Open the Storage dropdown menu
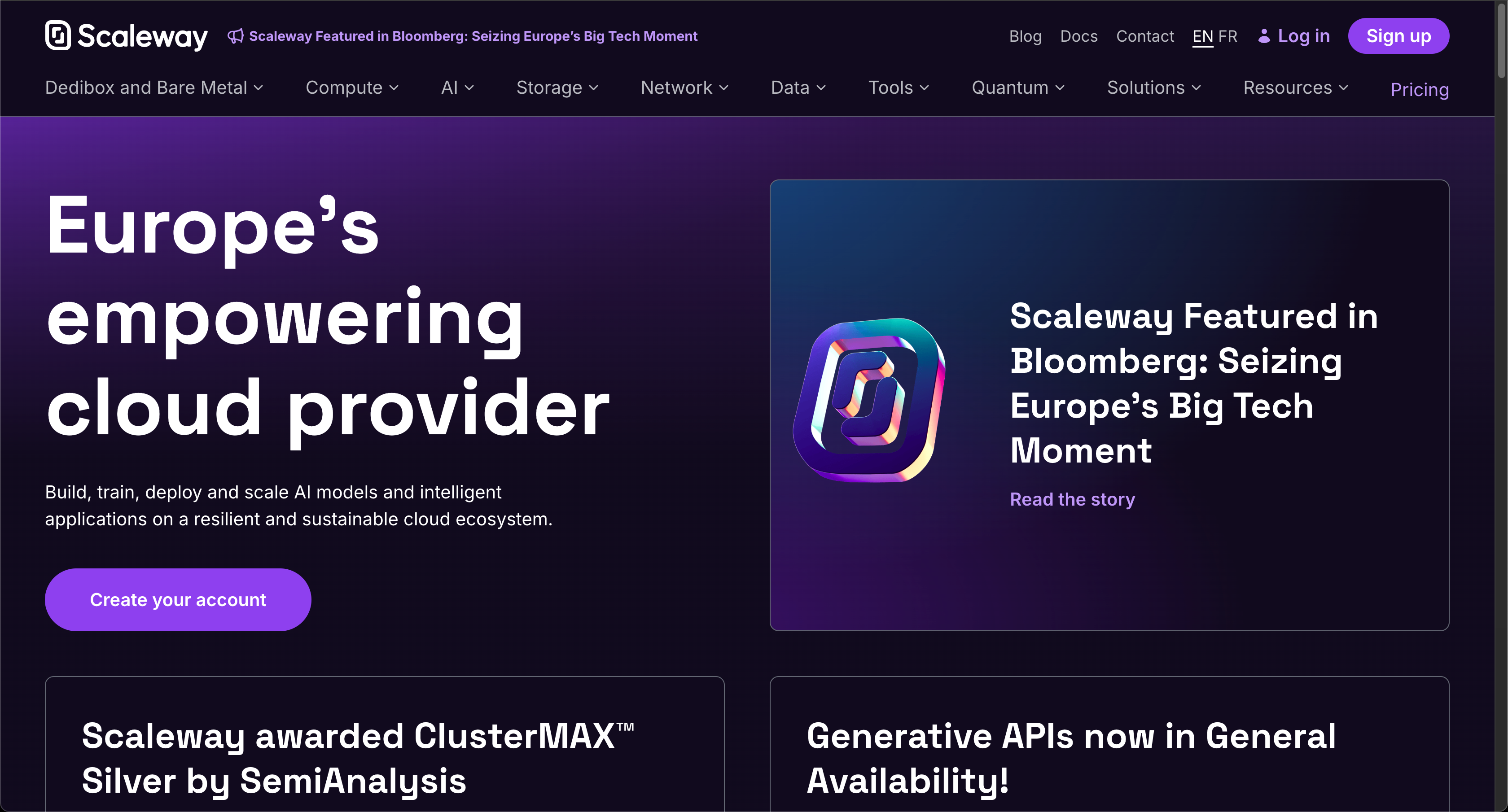Viewport: 1508px width, 812px height. [x=557, y=88]
